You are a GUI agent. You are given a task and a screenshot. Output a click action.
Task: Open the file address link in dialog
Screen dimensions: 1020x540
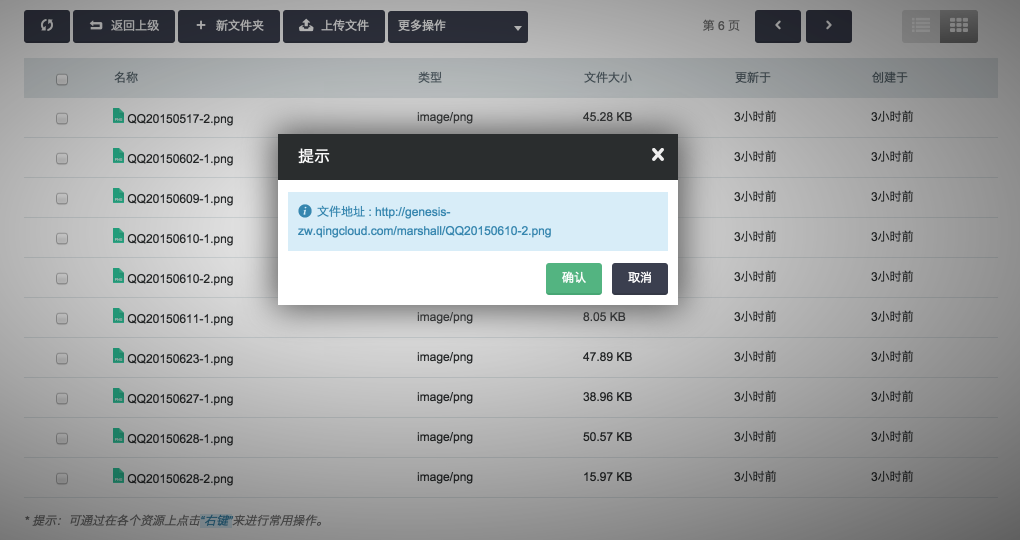tap(424, 231)
